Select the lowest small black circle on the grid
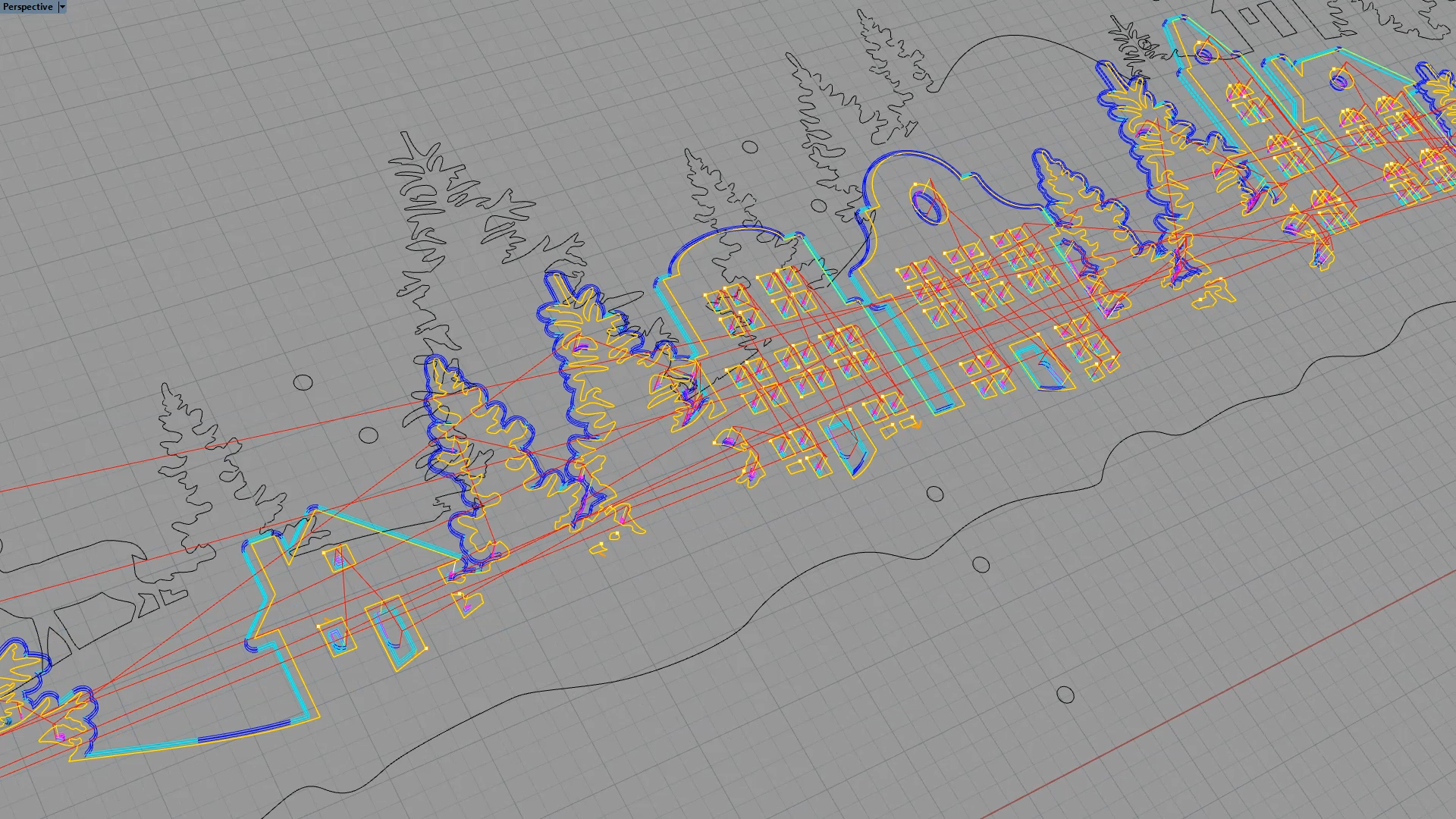 pos(1065,695)
